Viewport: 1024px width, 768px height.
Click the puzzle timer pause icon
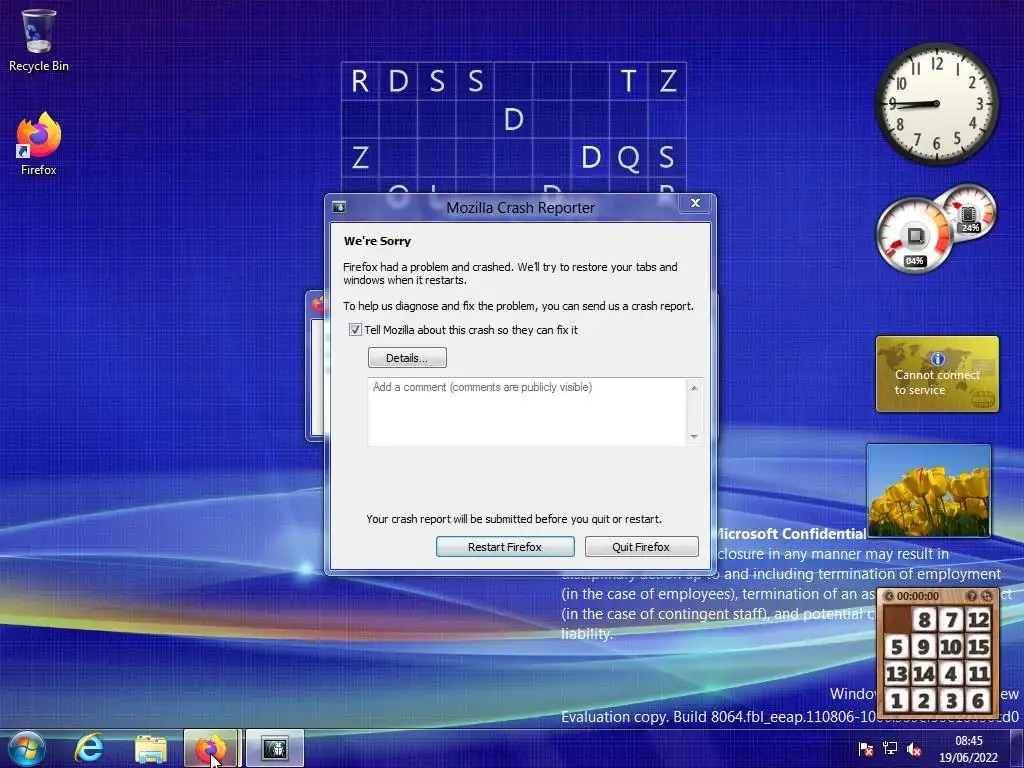click(x=889, y=596)
